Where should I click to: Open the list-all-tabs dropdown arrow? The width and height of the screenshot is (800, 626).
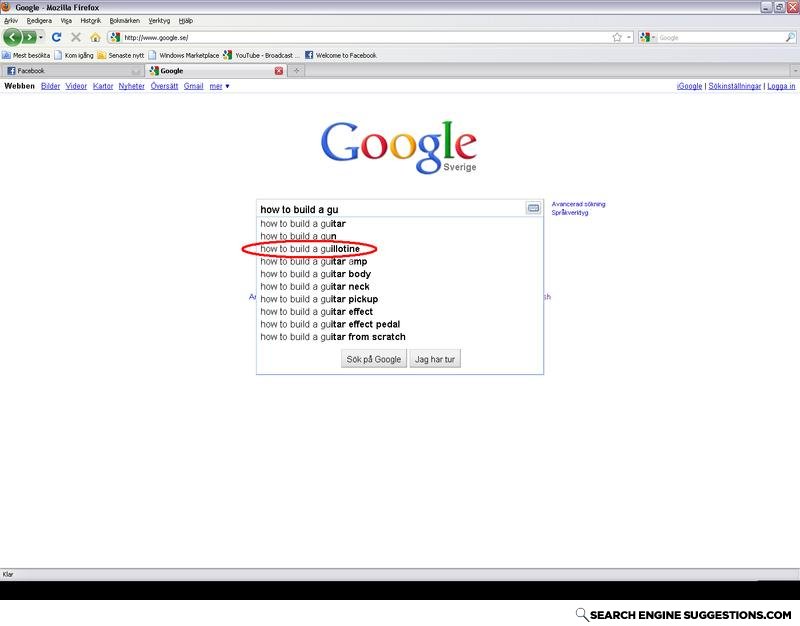coord(795,71)
